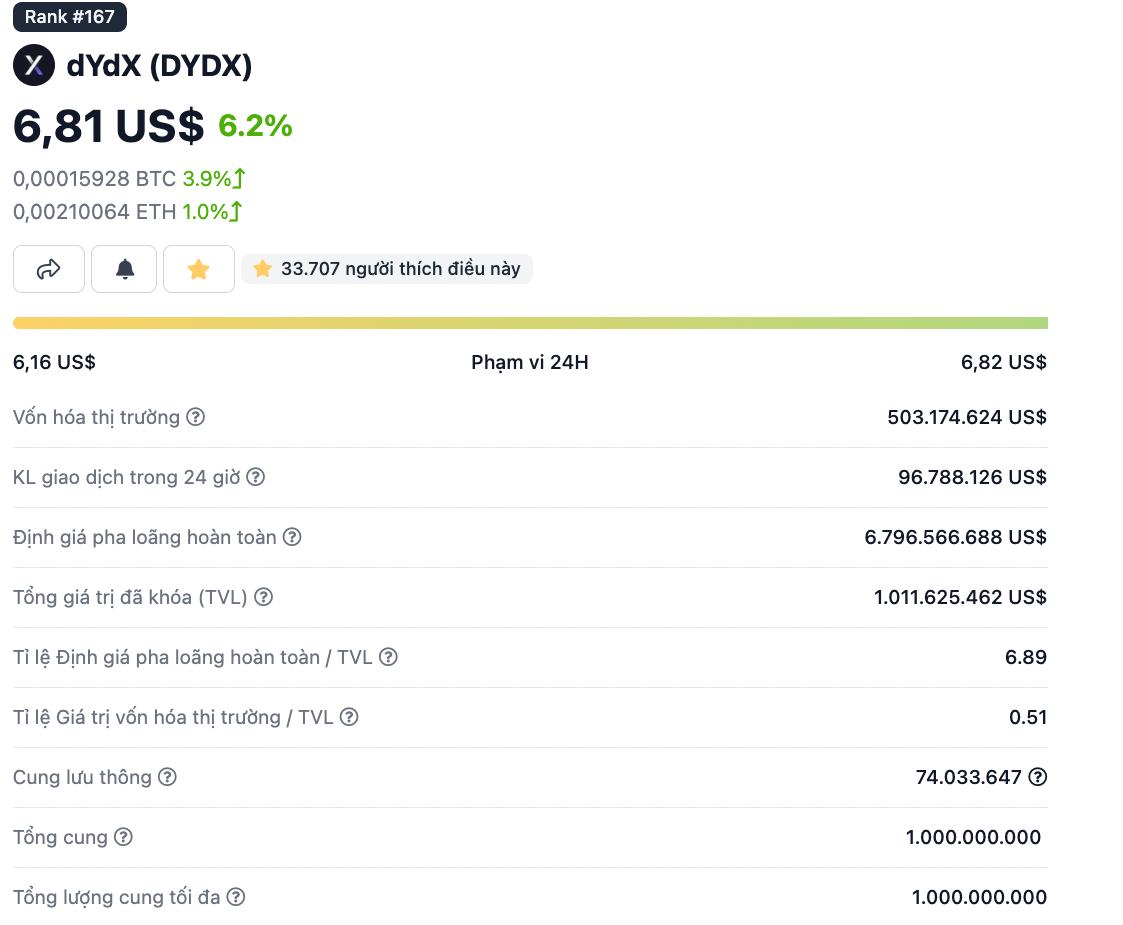Click the 0.51 ratio value
This screenshot has height=925, width=1123.
1028,717
